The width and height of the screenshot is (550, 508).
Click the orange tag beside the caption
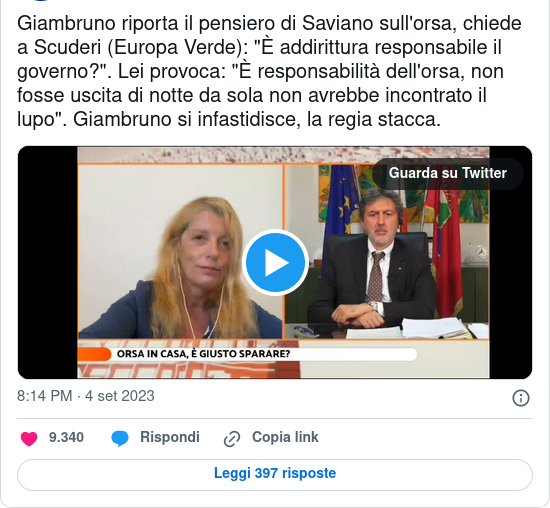pyautogui.click(x=94, y=354)
